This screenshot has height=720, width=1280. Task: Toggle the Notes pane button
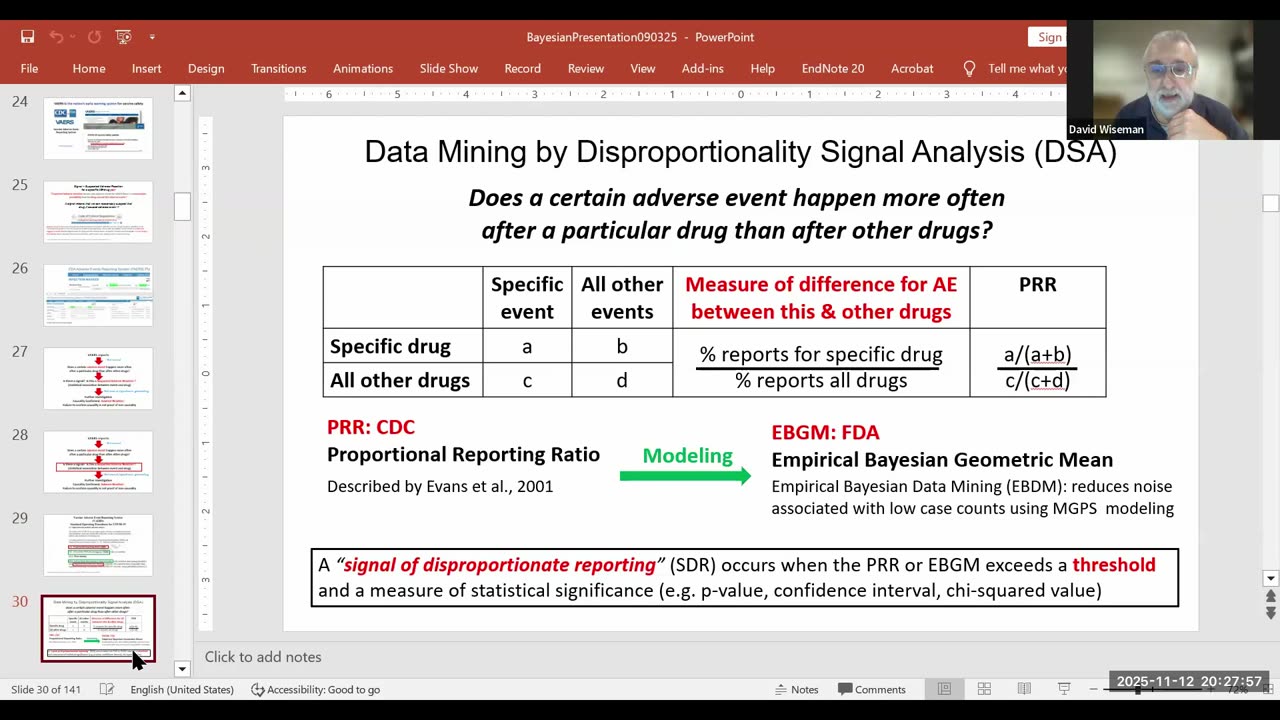point(797,689)
